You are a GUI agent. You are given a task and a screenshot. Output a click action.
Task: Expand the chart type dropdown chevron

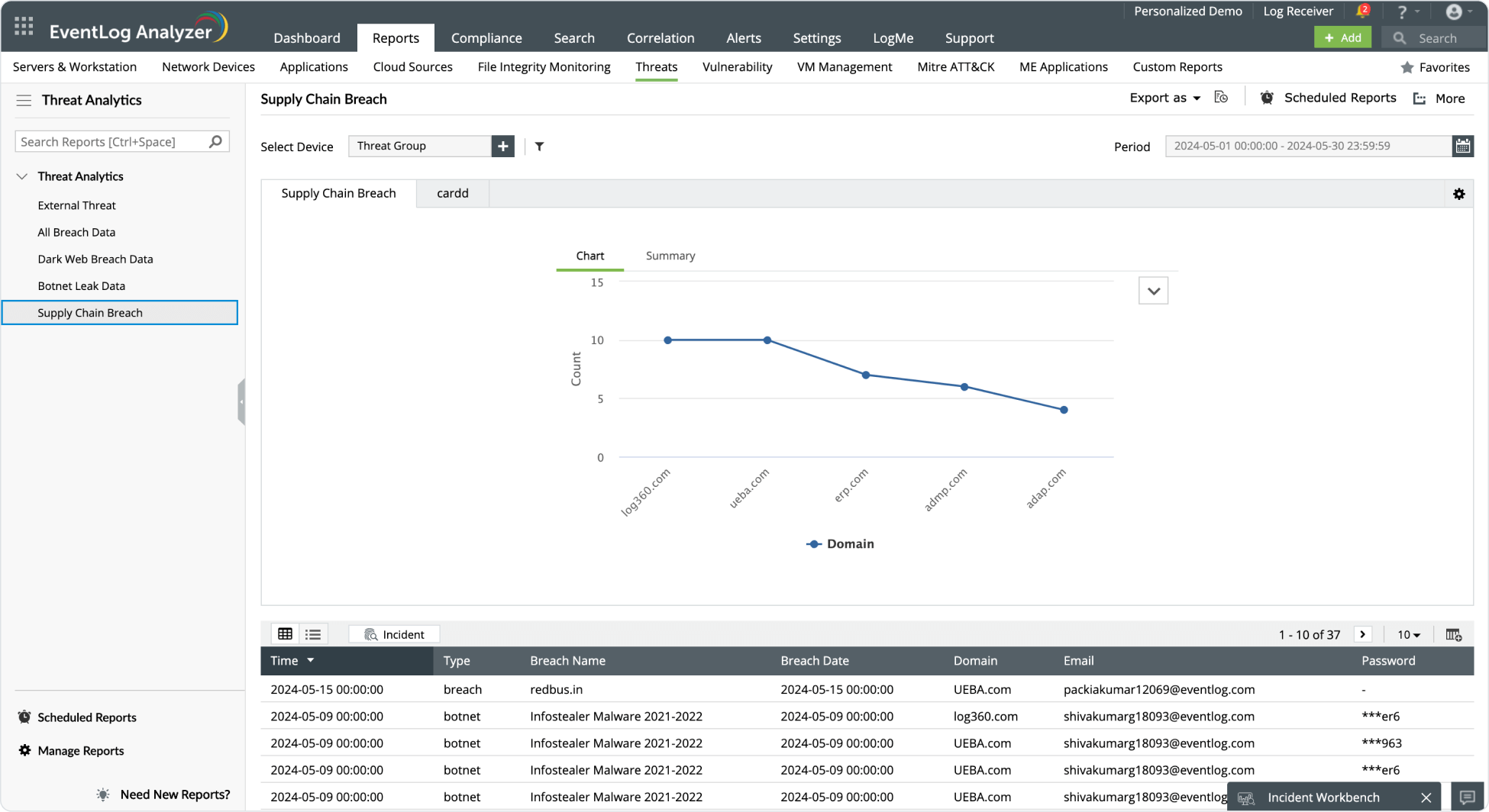(x=1153, y=291)
